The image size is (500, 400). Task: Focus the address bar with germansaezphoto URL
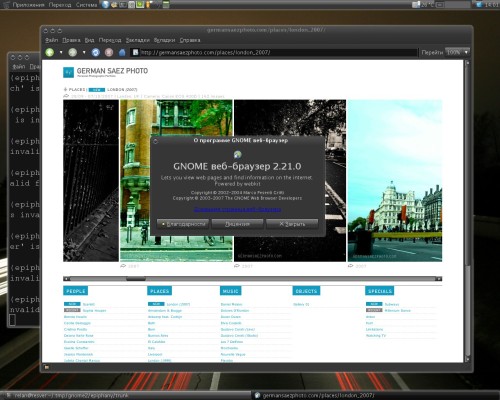tap(274, 52)
